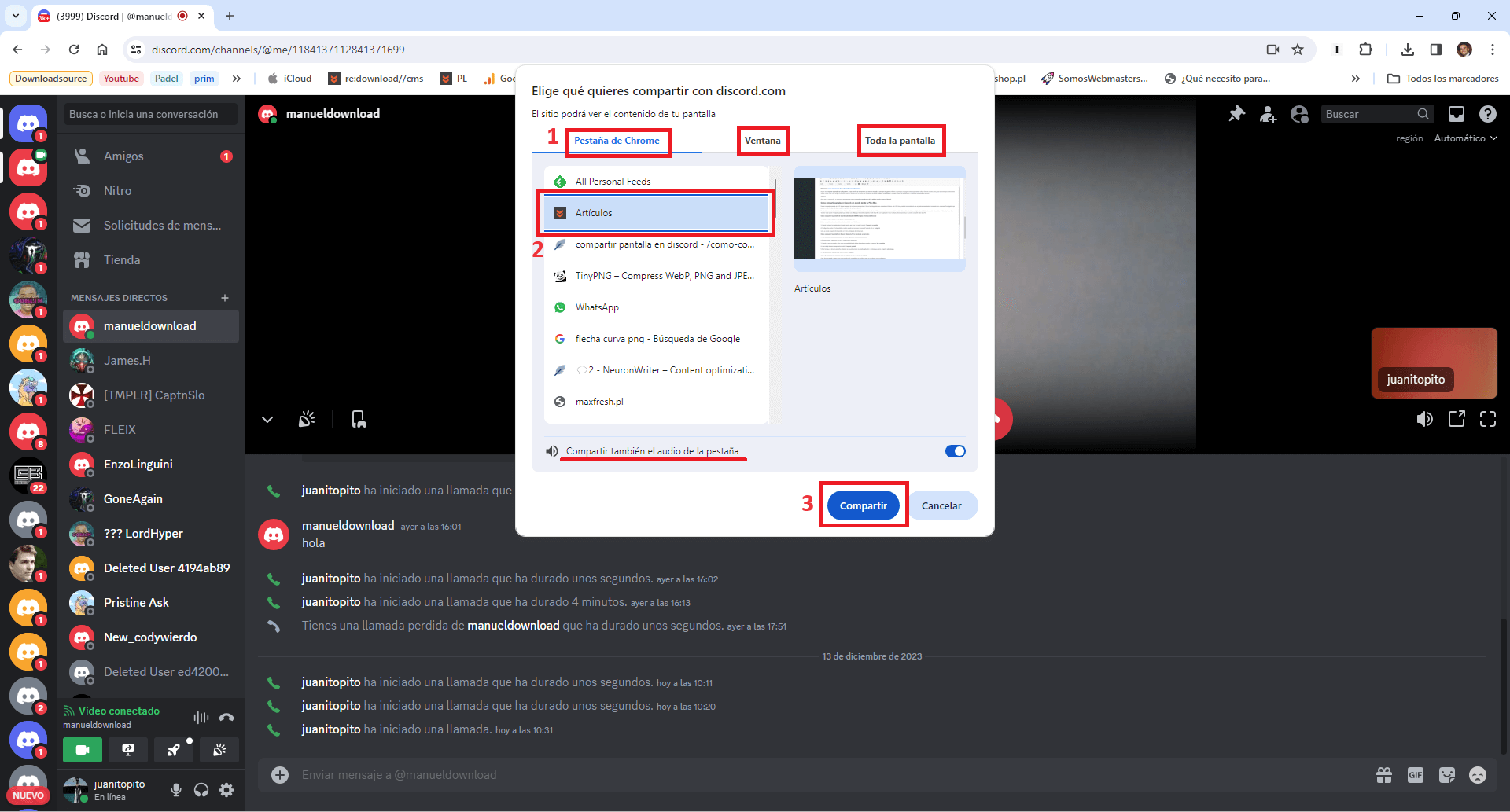Select the WhatsApp tab entry
1510x812 pixels.
tap(656, 307)
